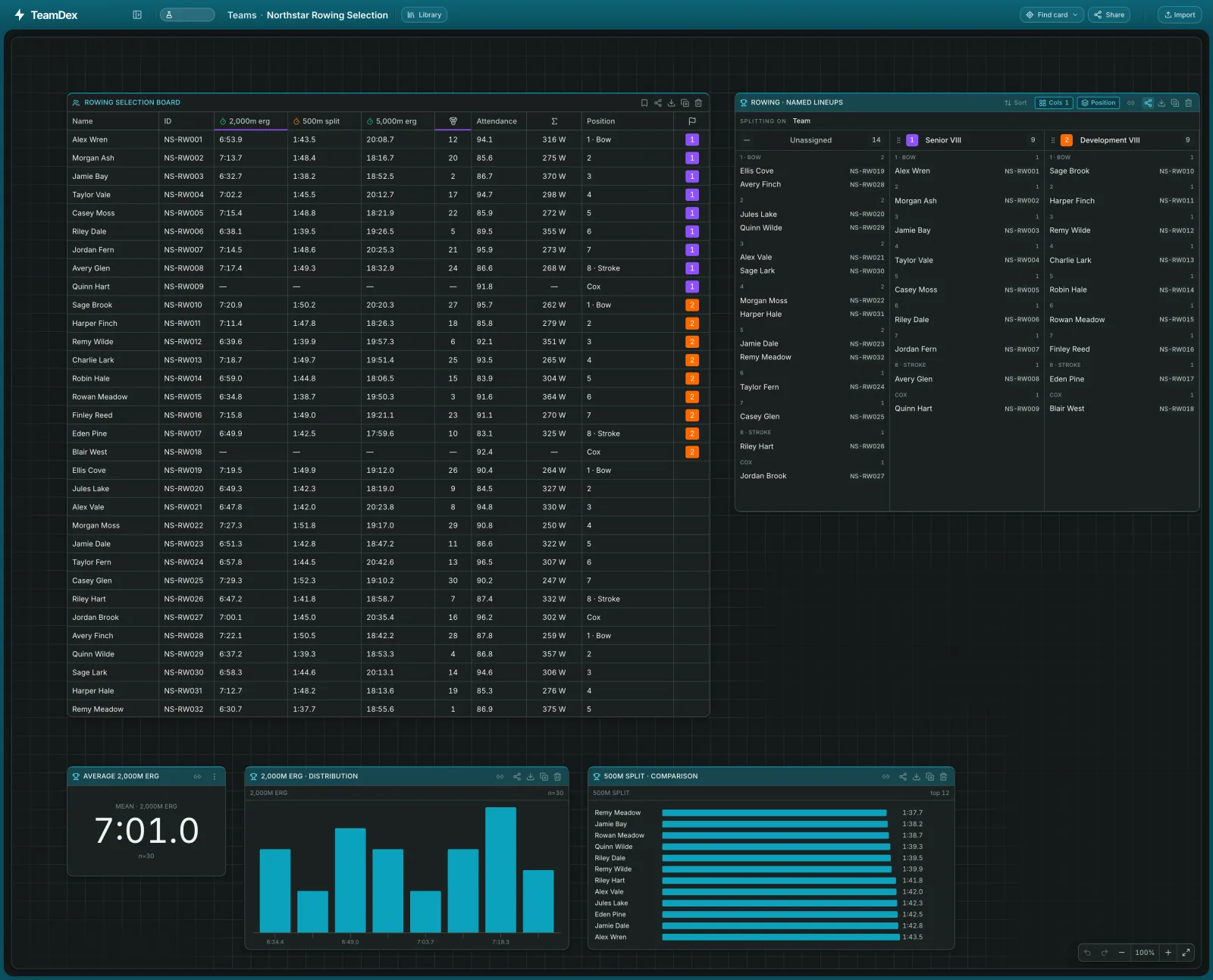Toggle the Position grouping in Named Lineups
The image size is (1213, 980).
[x=1099, y=103]
